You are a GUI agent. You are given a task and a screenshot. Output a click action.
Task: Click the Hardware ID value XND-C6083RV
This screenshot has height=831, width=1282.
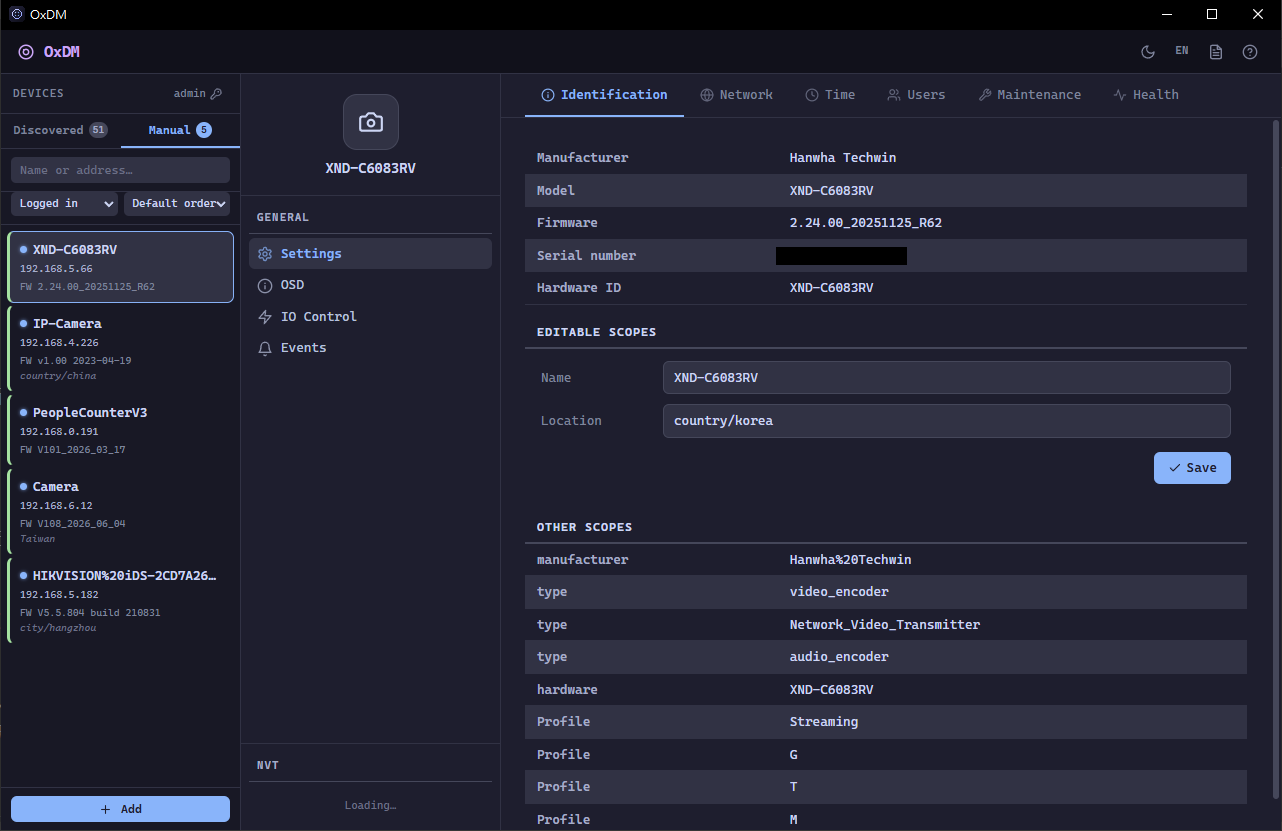pyautogui.click(x=831, y=288)
